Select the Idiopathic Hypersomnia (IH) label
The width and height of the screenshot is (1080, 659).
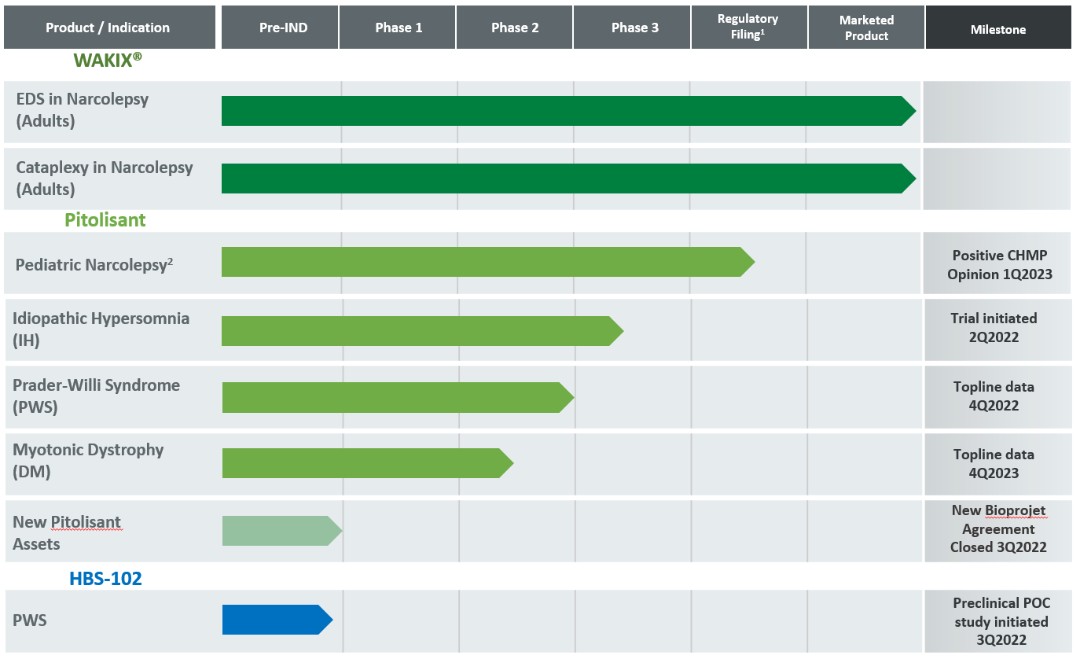pyautogui.click(x=101, y=328)
